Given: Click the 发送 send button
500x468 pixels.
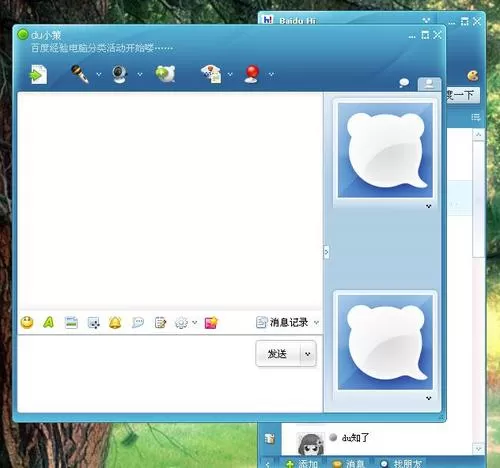Looking at the screenshot, I should pyautogui.click(x=278, y=354).
